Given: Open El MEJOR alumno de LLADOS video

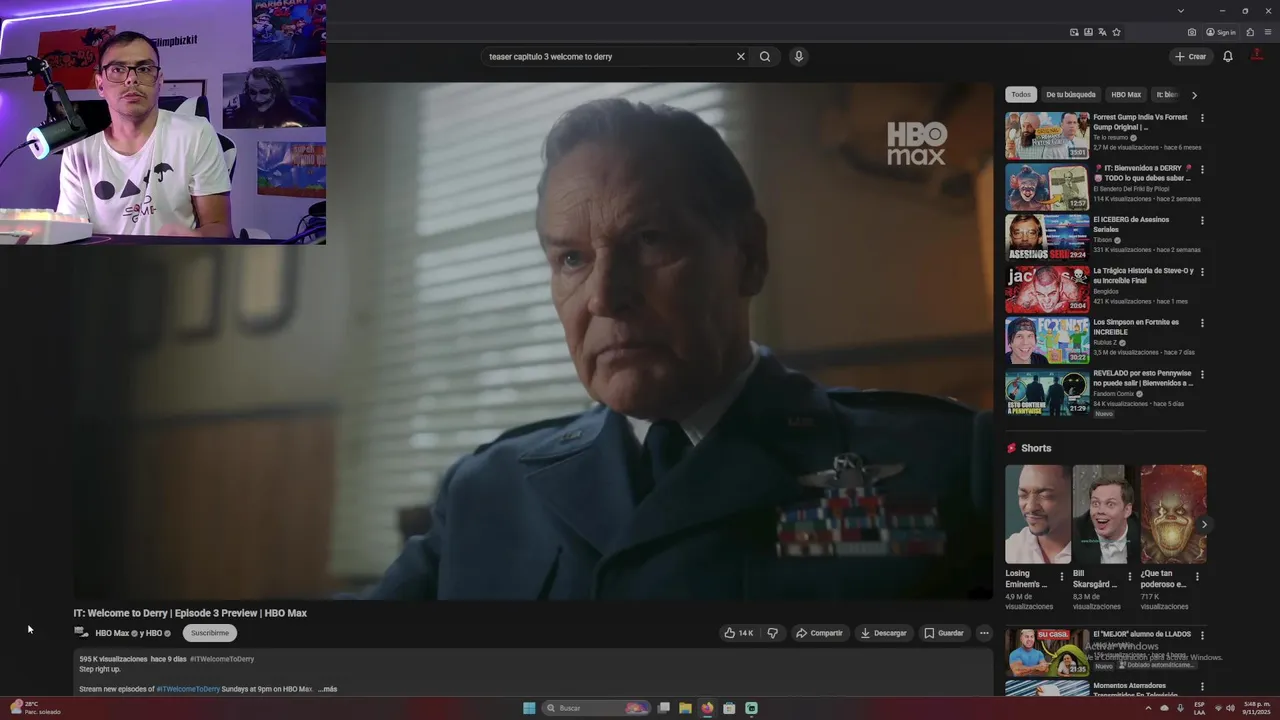Looking at the screenshot, I should (1047, 652).
